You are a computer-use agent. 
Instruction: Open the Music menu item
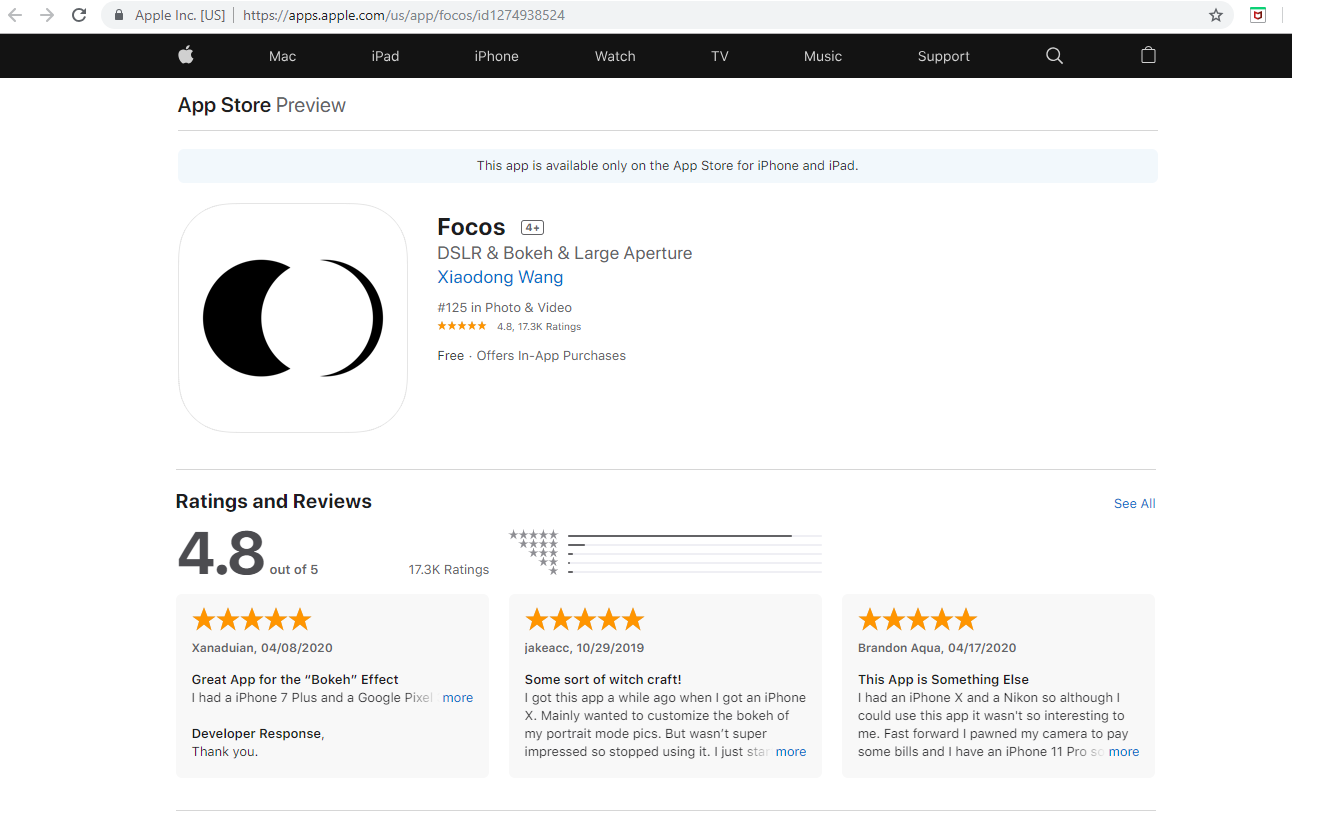click(823, 56)
